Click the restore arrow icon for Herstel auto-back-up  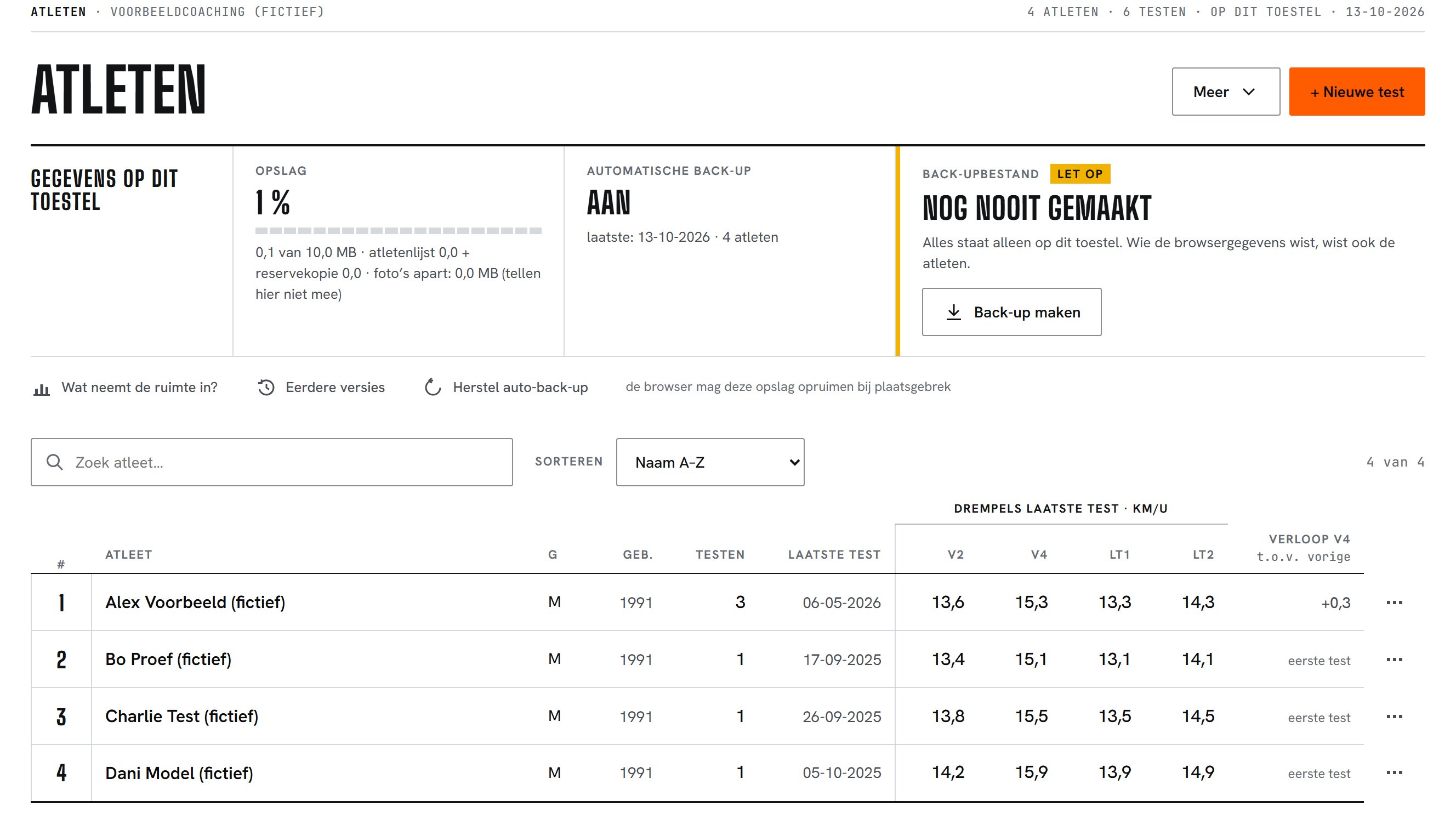(x=433, y=387)
